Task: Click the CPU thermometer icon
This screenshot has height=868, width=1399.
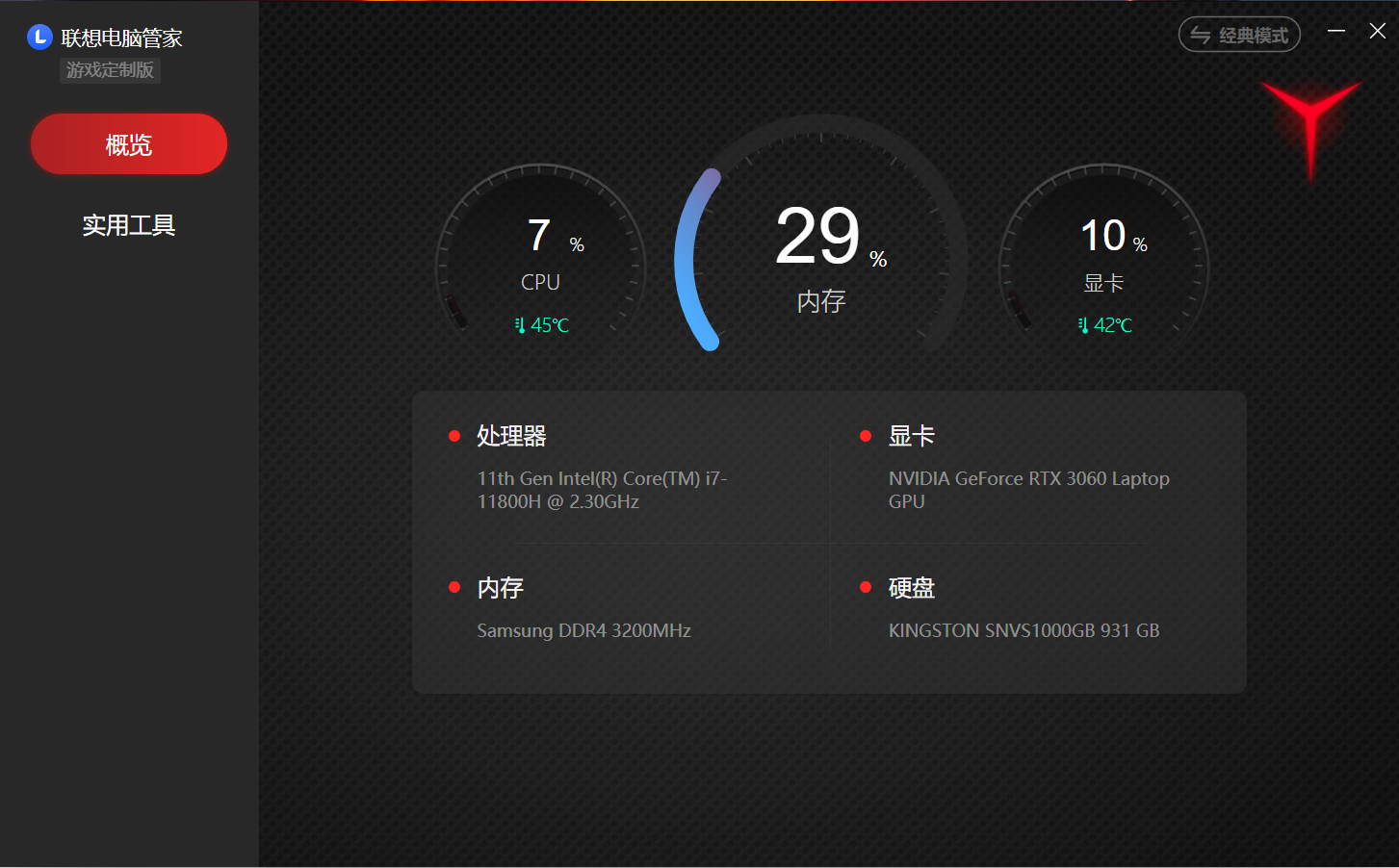Action: point(520,325)
